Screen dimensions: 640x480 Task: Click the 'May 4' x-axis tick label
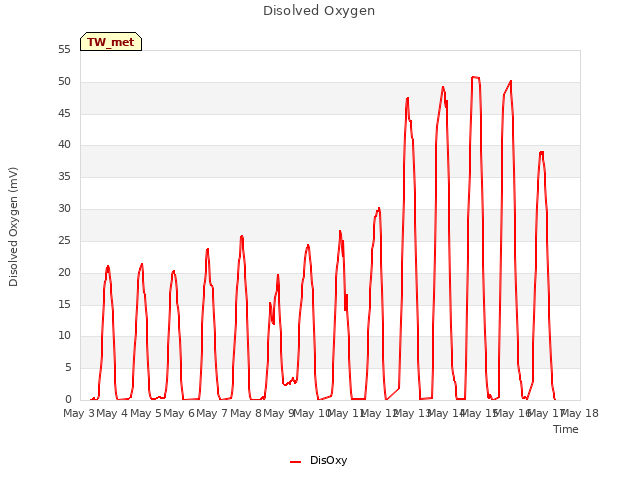click(112, 413)
